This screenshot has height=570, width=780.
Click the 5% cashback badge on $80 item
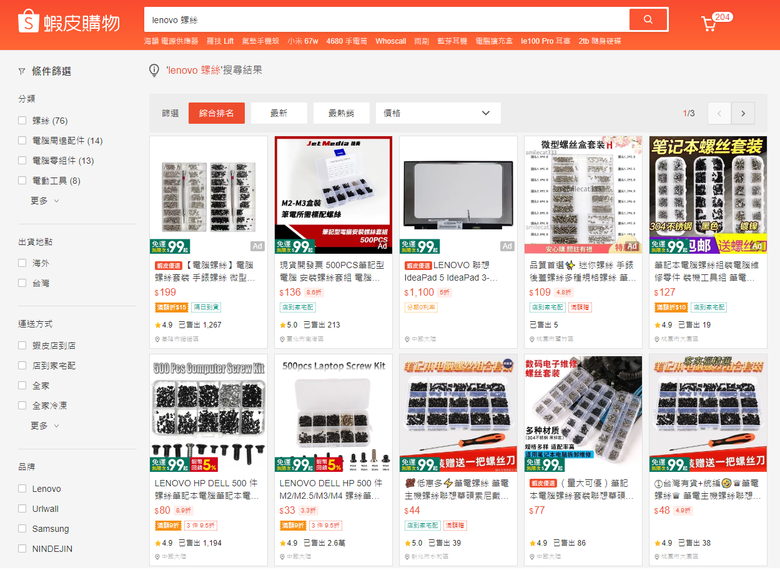204,465
